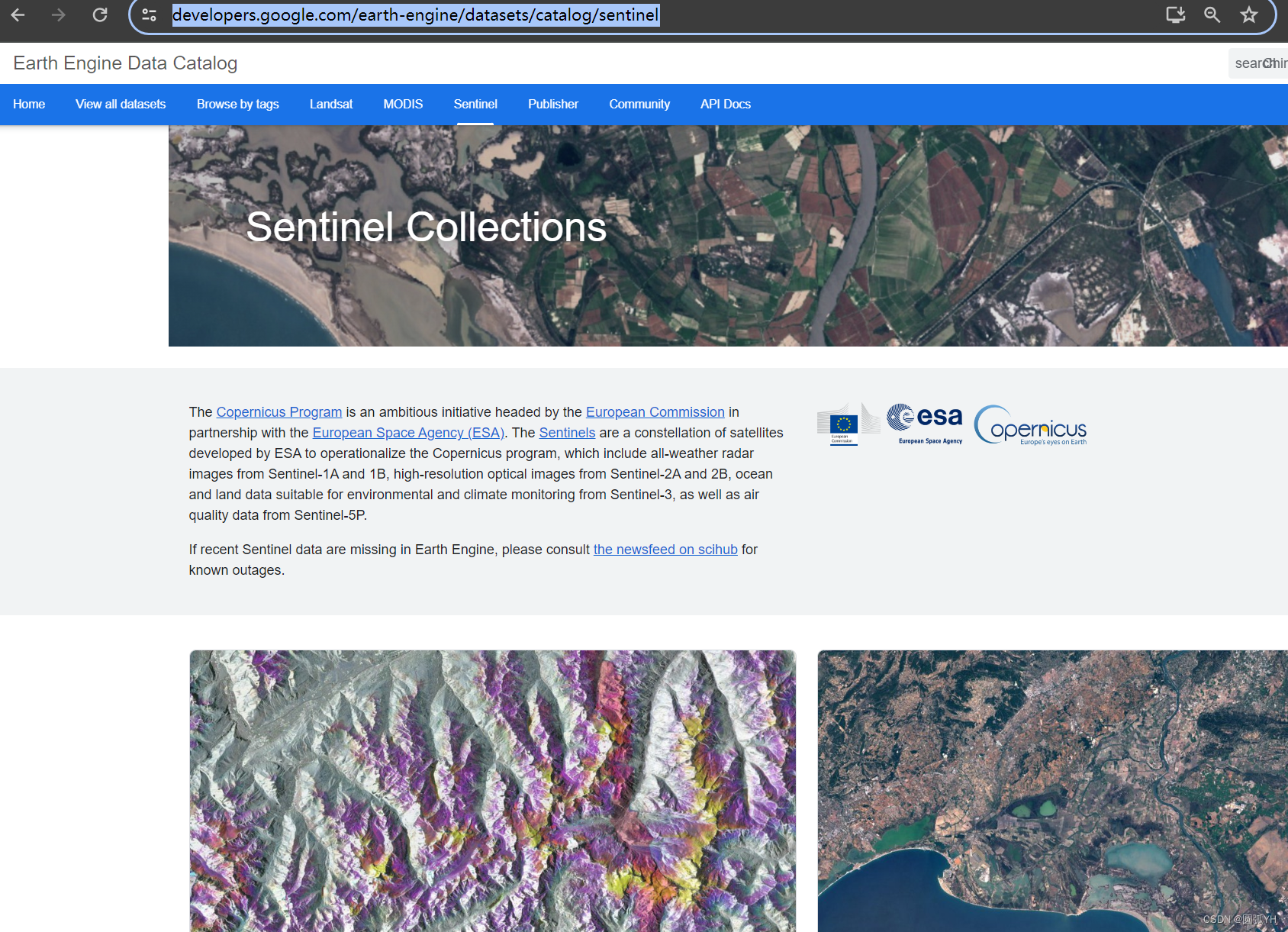The height and width of the screenshot is (932, 1288).
Task: Bookmark this page with star icon
Action: click(x=1249, y=15)
